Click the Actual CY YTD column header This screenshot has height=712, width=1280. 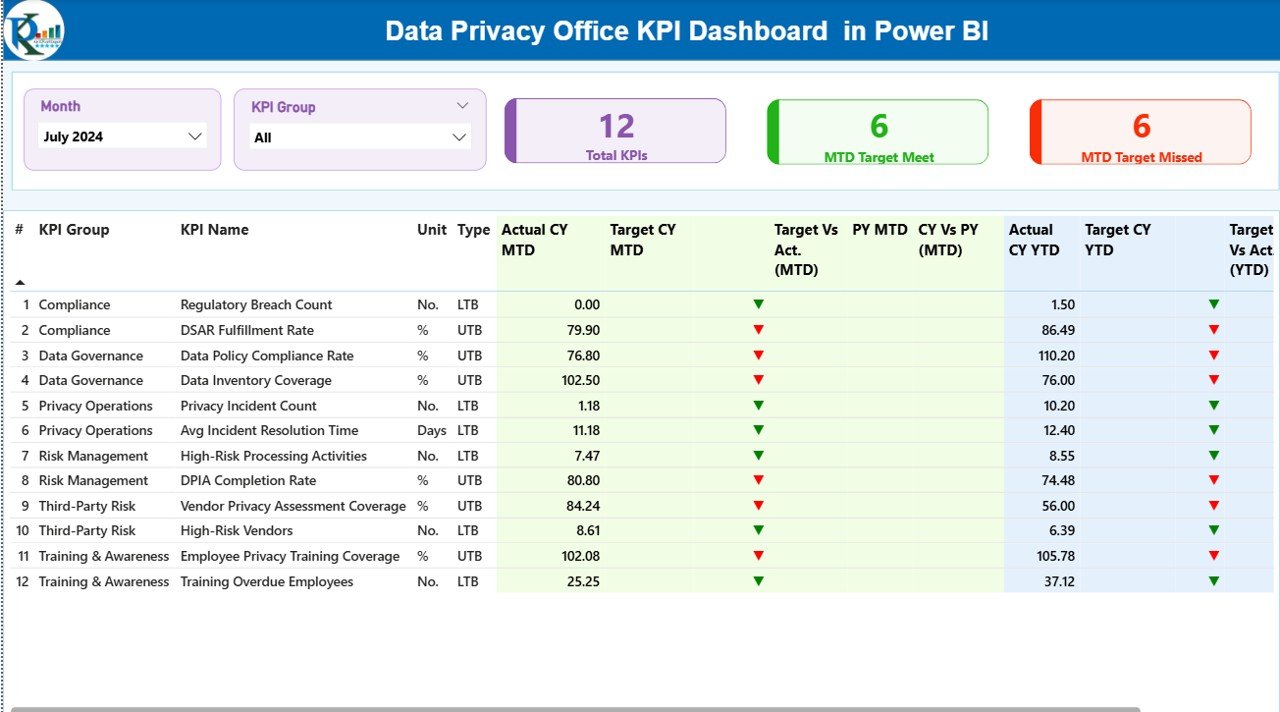(1035, 238)
